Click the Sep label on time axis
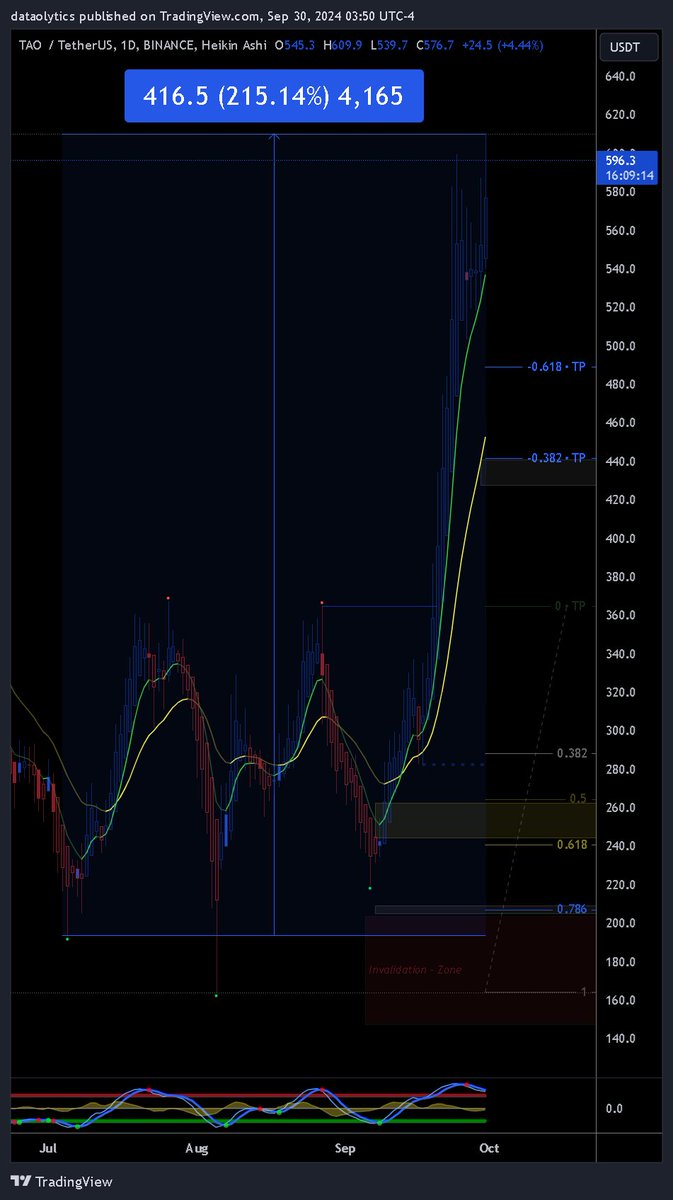 pos(345,1148)
